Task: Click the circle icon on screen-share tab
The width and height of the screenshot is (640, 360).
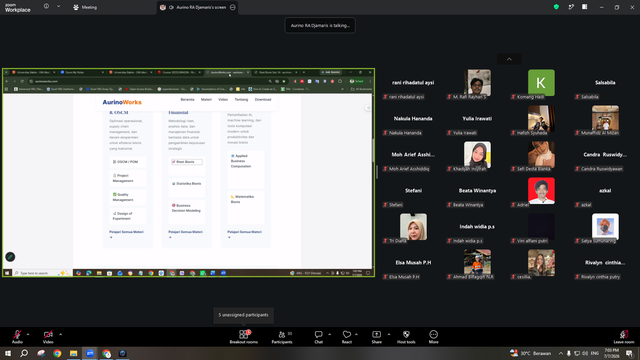Action: (233, 7)
